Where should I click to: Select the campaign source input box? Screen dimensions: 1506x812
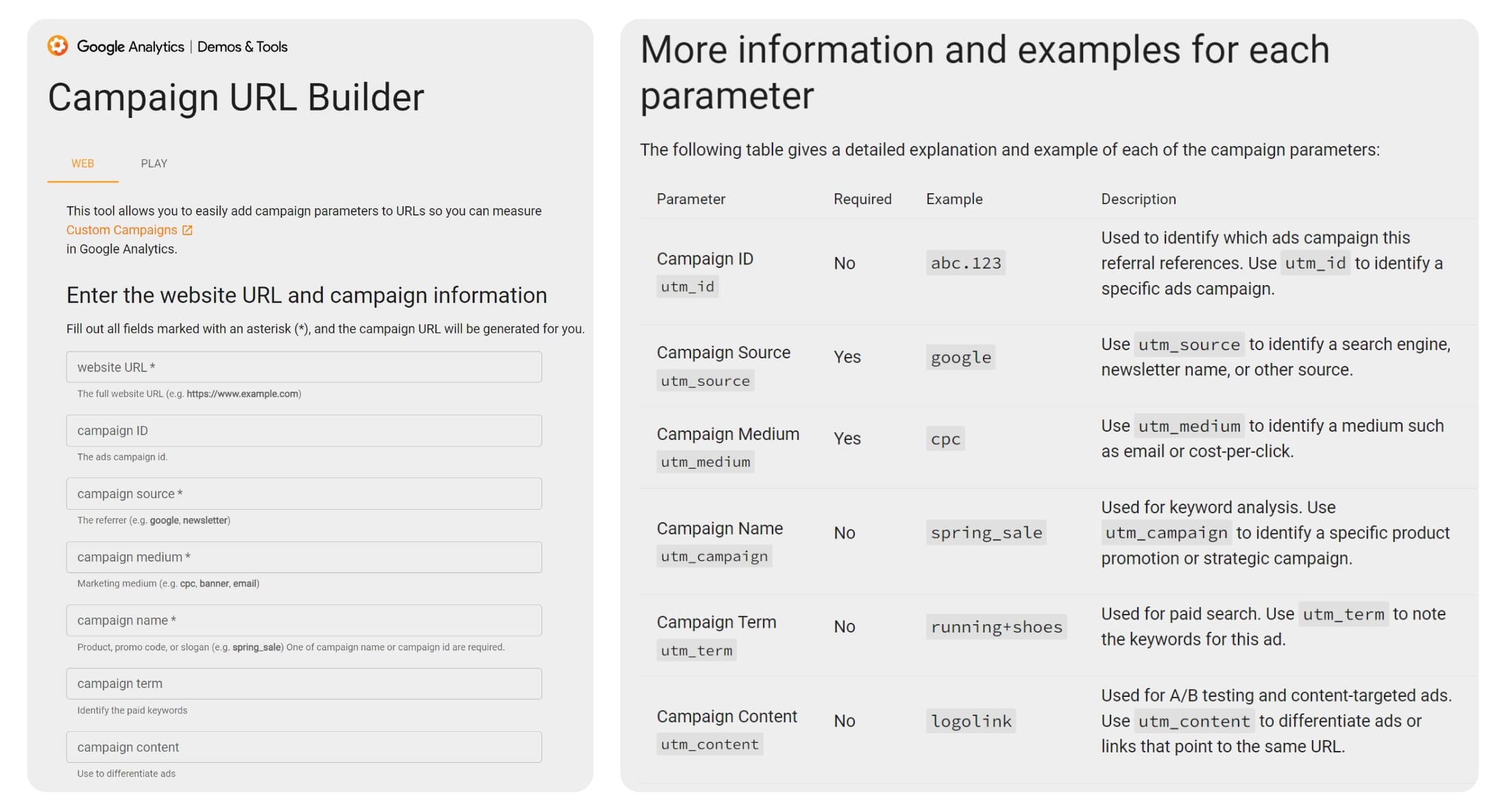tap(304, 493)
